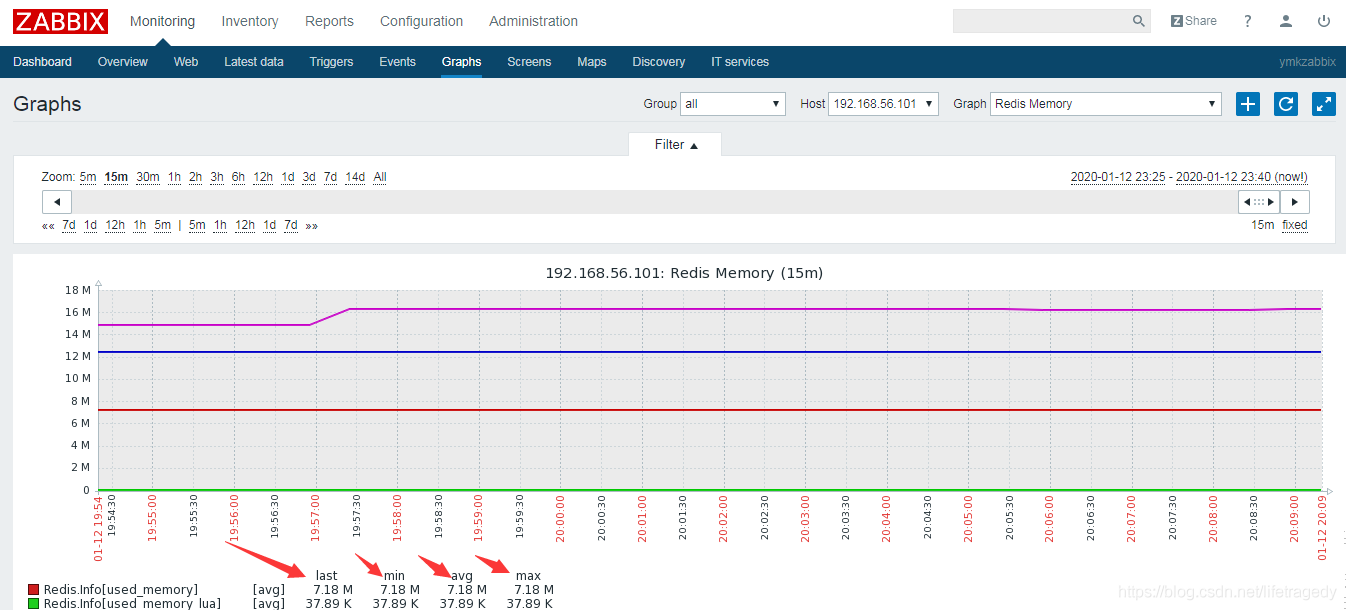Set zoom to 12h

(x=263, y=177)
